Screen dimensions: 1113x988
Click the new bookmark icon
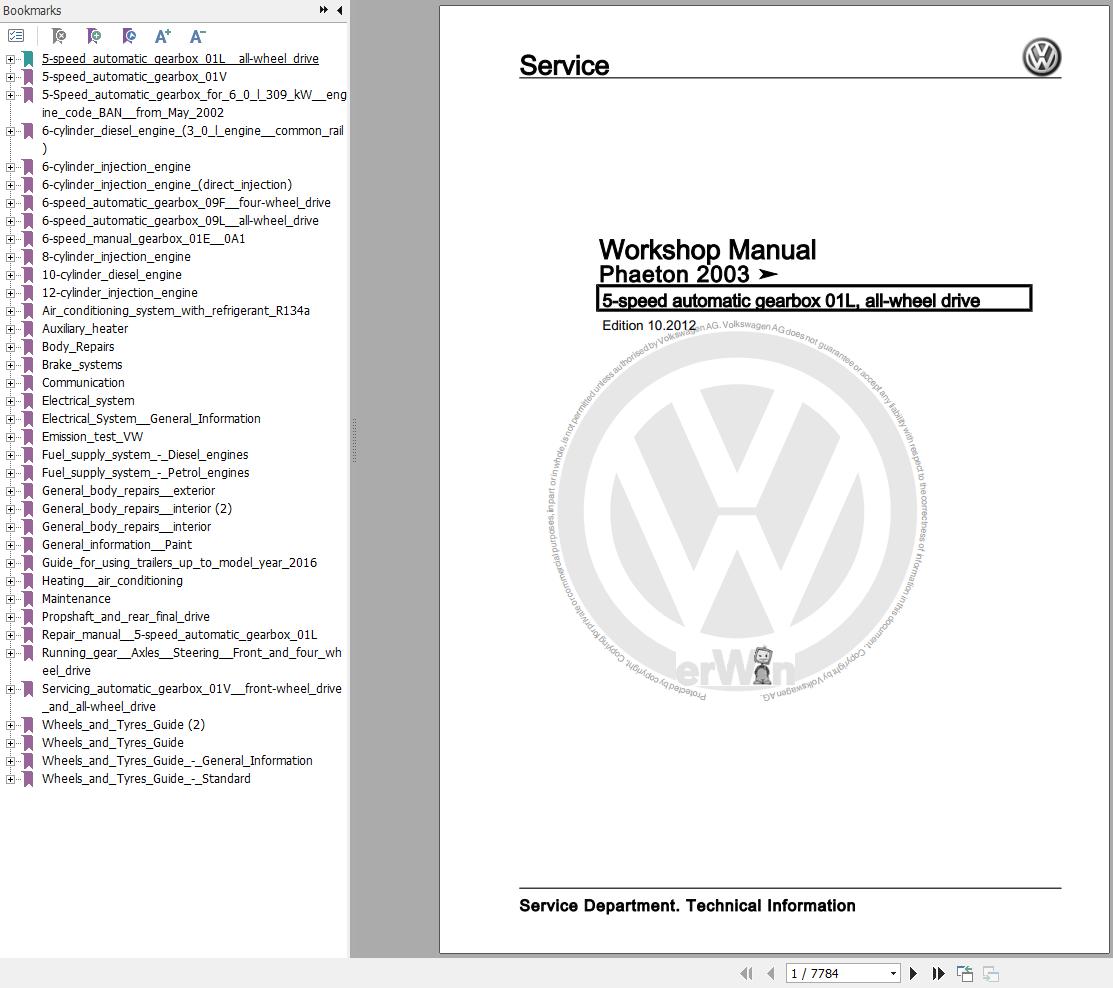click(x=93, y=35)
